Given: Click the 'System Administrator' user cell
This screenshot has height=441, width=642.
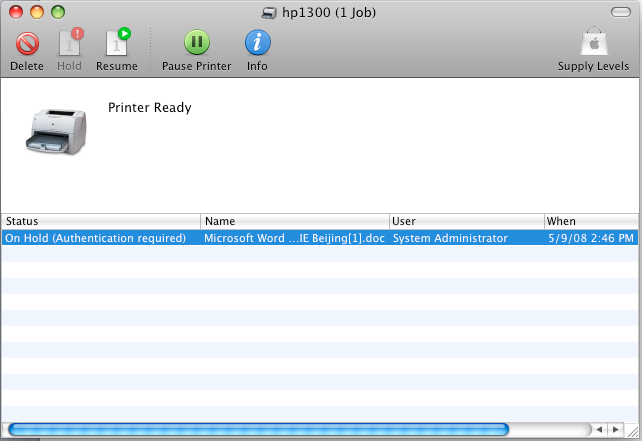Looking at the screenshot, I should [x=450, y=238].
